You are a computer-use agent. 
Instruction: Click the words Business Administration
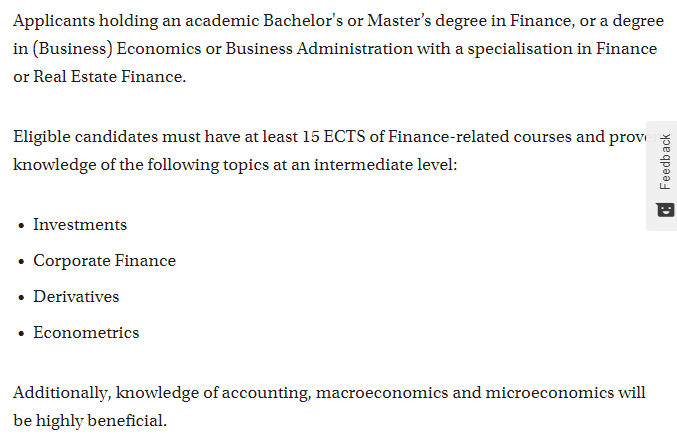[319, 49]
